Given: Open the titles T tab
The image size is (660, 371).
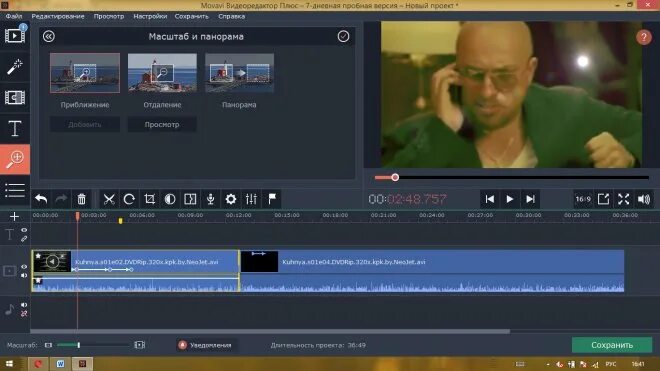Looking at the screenshot, I should tap(15, 128).
